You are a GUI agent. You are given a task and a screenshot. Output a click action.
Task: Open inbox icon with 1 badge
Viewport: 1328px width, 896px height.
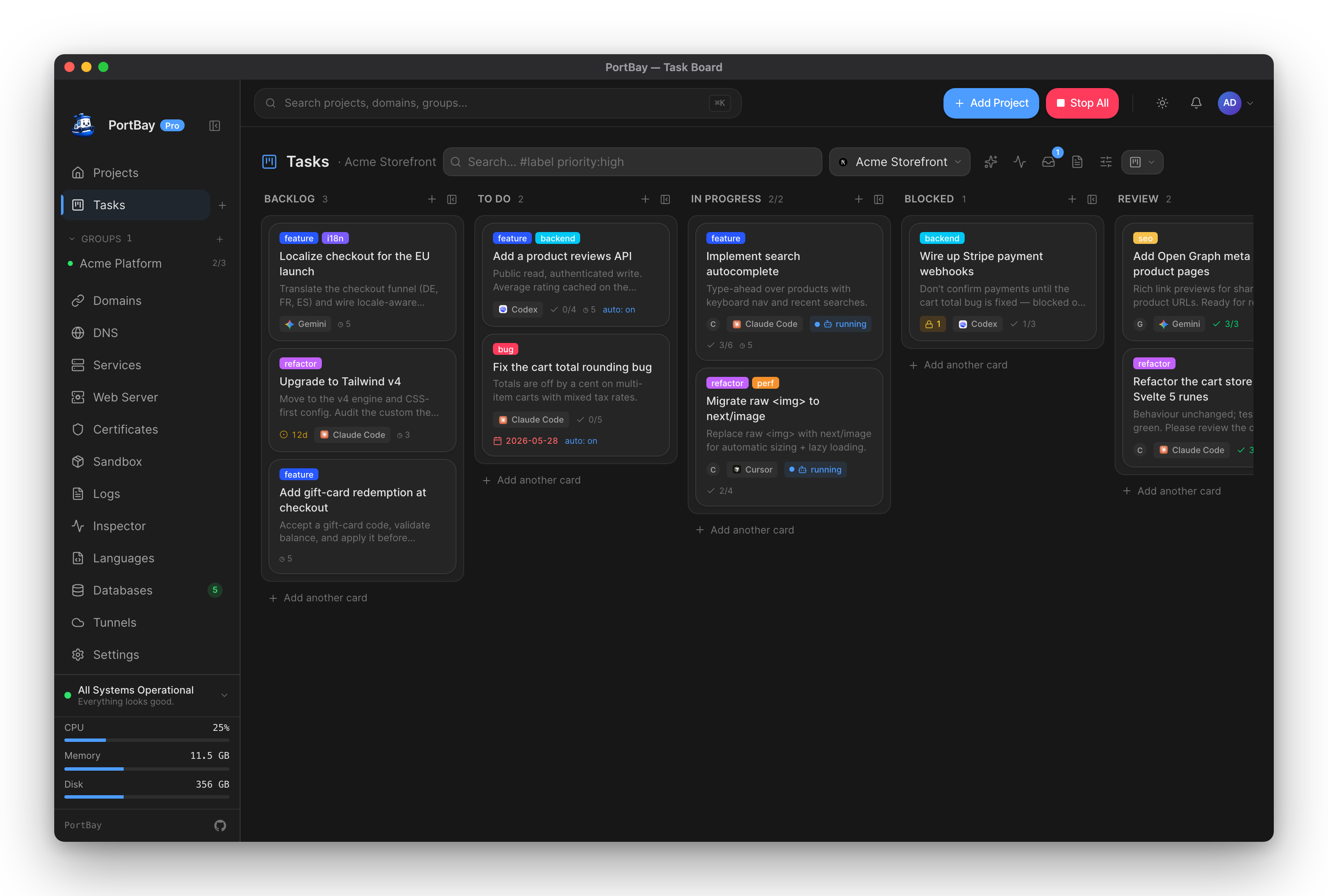[x=1049, y=162]
